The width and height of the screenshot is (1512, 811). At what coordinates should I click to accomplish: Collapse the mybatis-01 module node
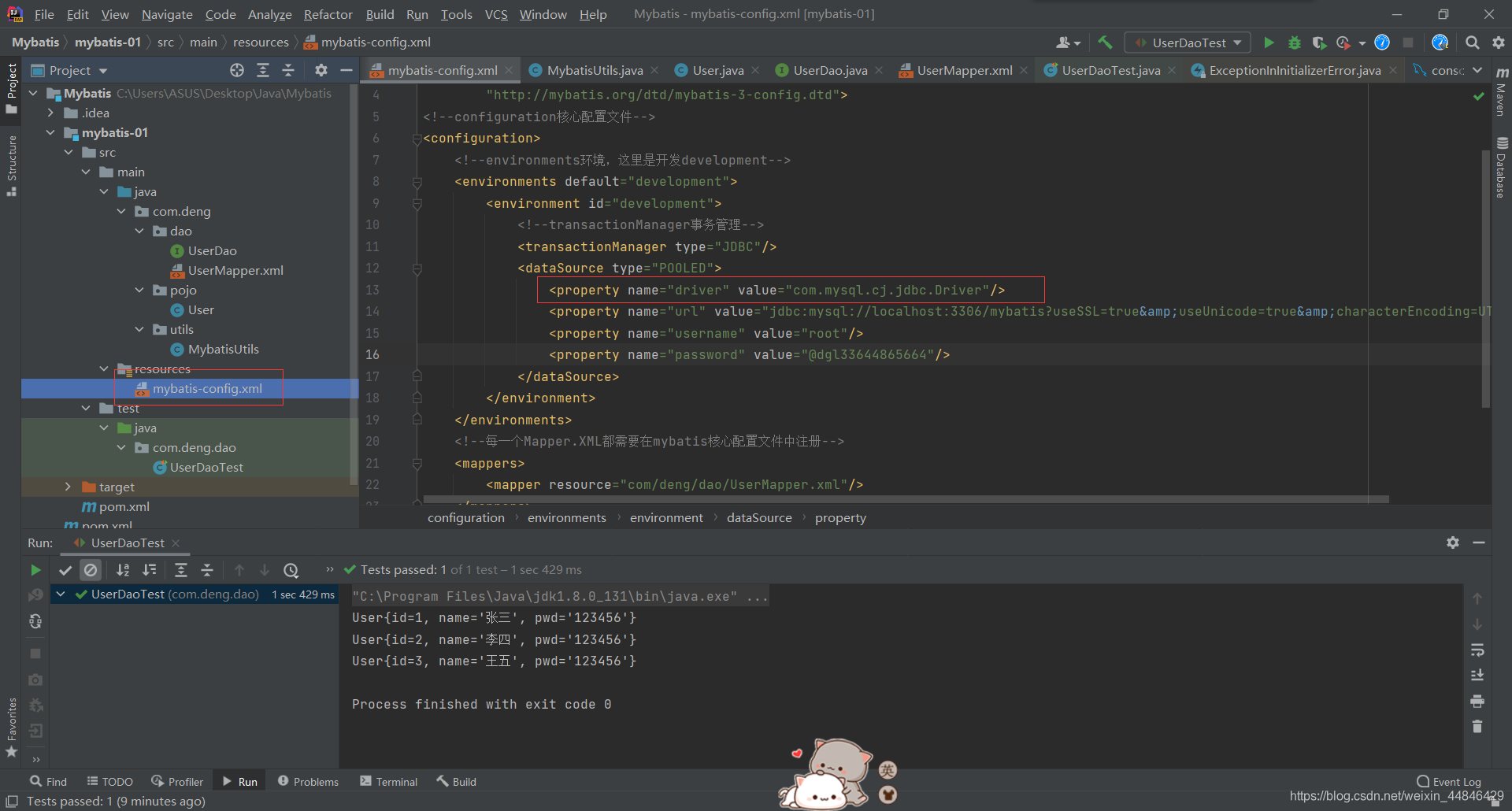tap(50, 132)
